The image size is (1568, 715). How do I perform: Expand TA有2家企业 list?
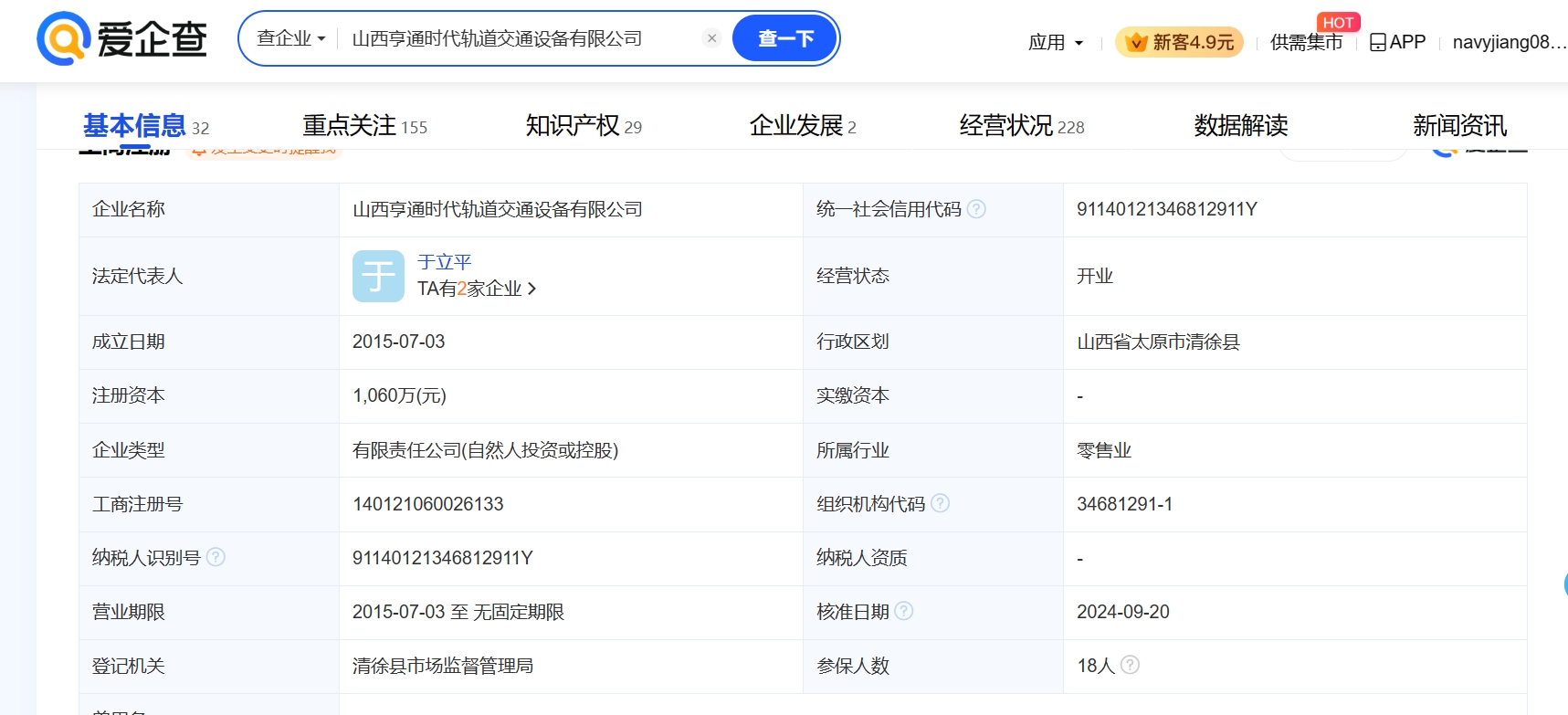click(477, 289)
